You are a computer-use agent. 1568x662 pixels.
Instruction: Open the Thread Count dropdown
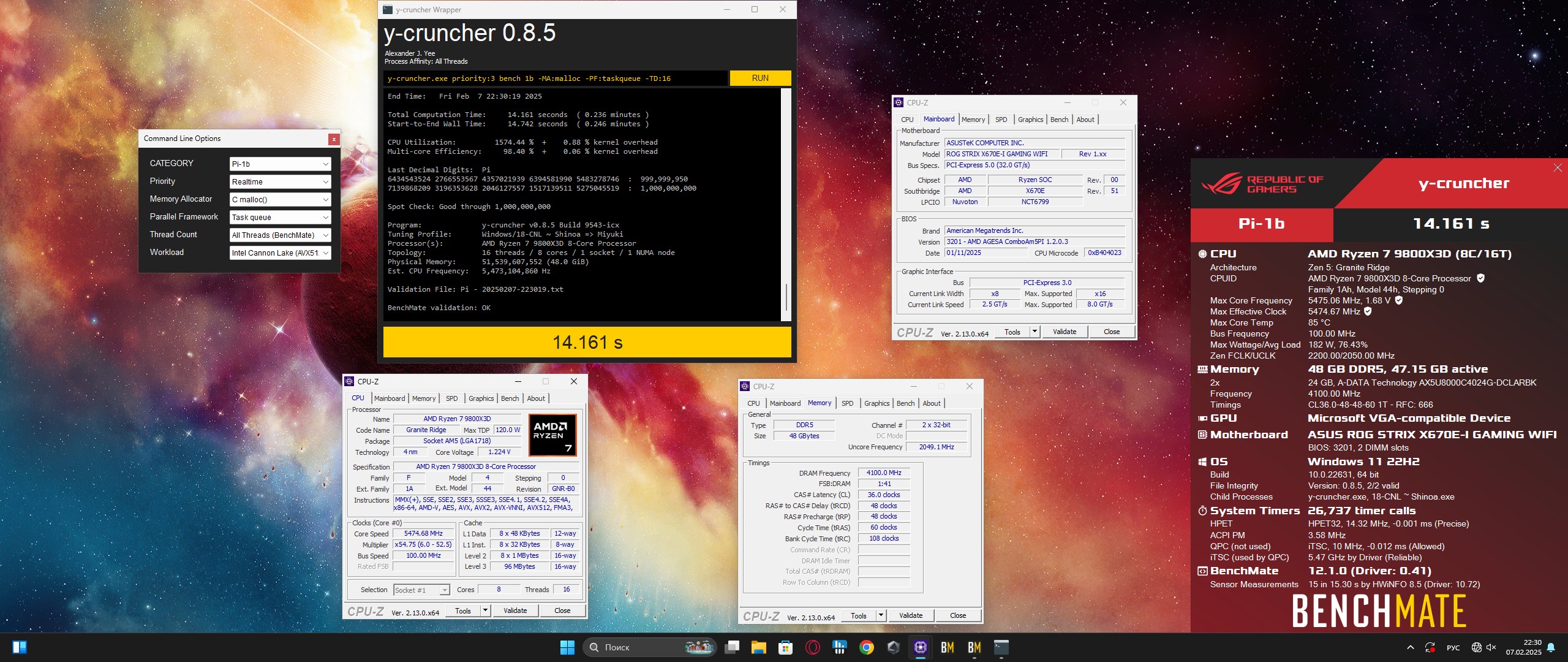[x=281, y=235]
